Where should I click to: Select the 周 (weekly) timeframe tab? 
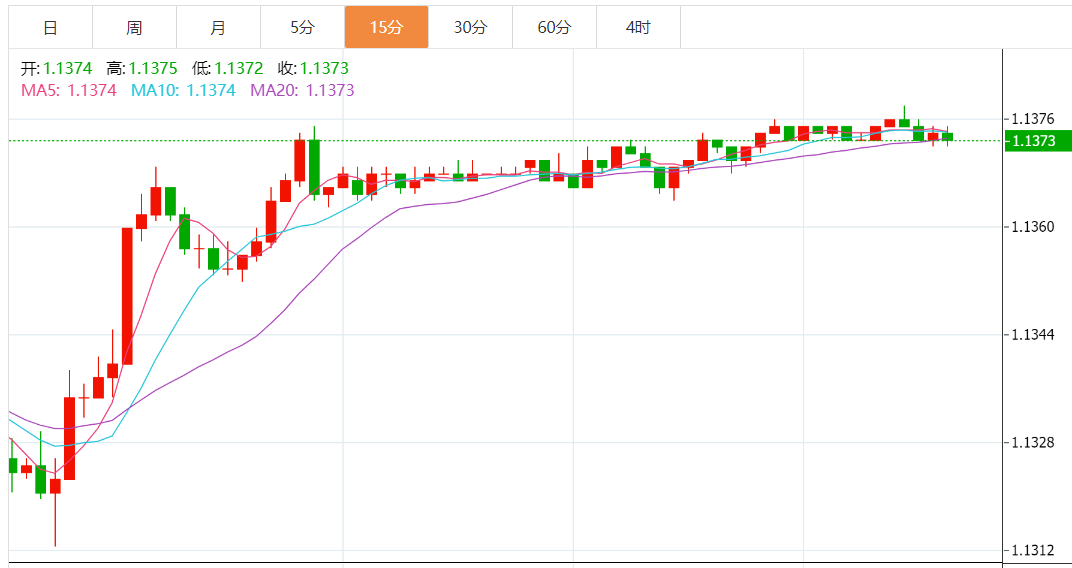click(x=134, y=27)
